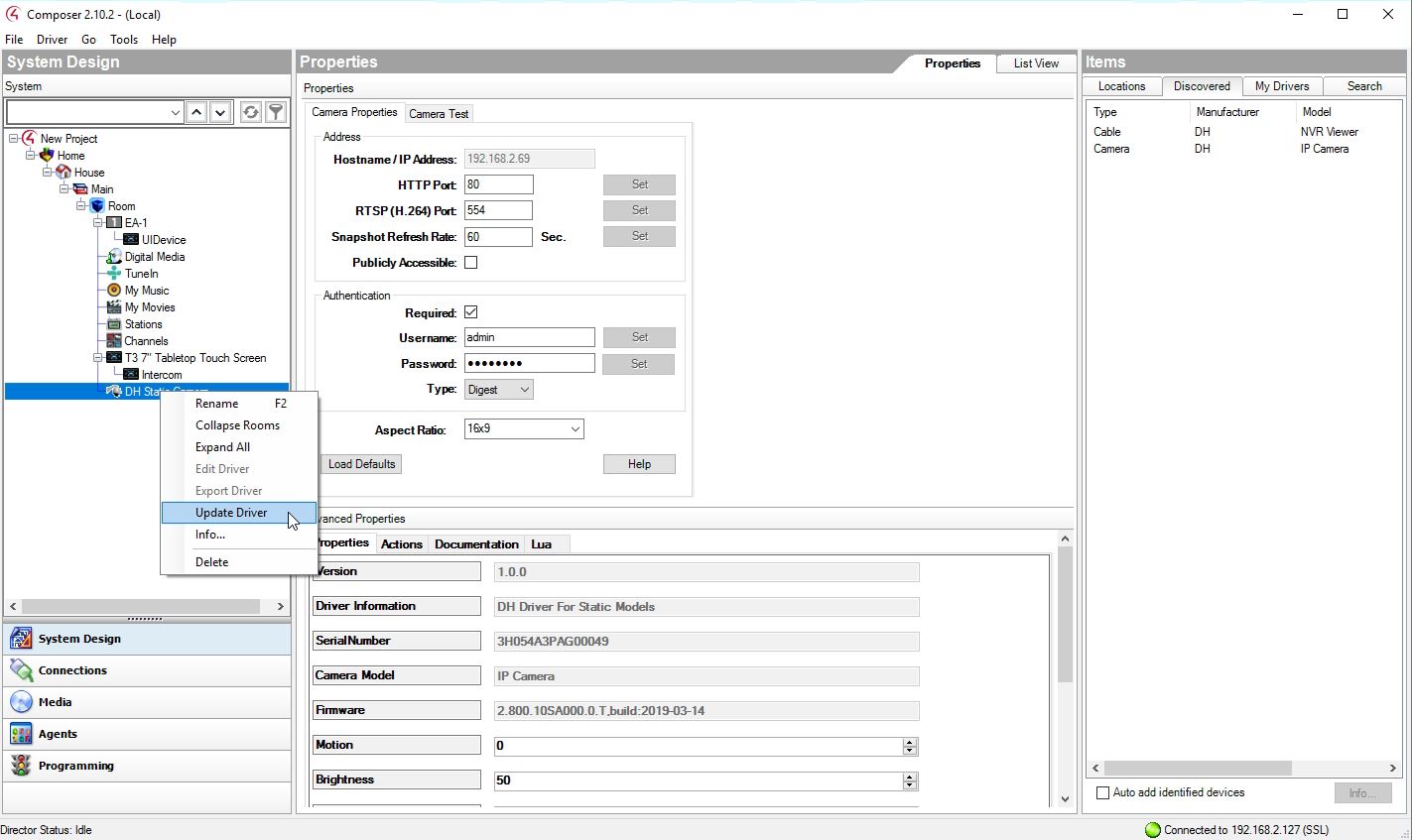Open the Aspect Ratio dropdown
The width and height of the screenshot is (1412, 840).
tap(575, 429)
